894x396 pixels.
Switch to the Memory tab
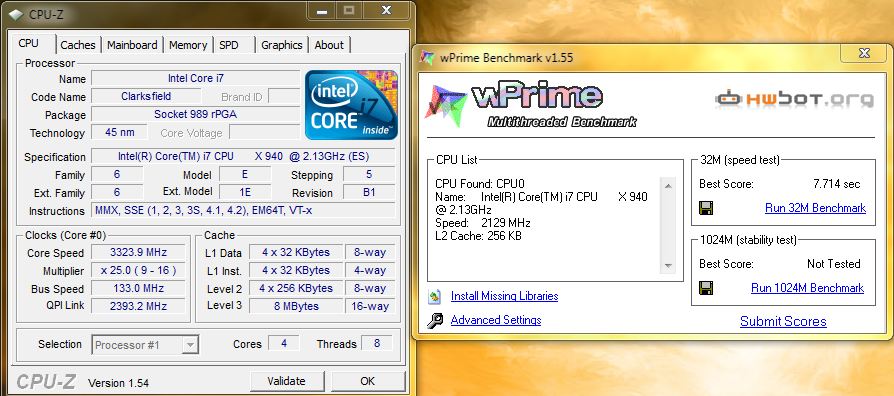(188, 45)
